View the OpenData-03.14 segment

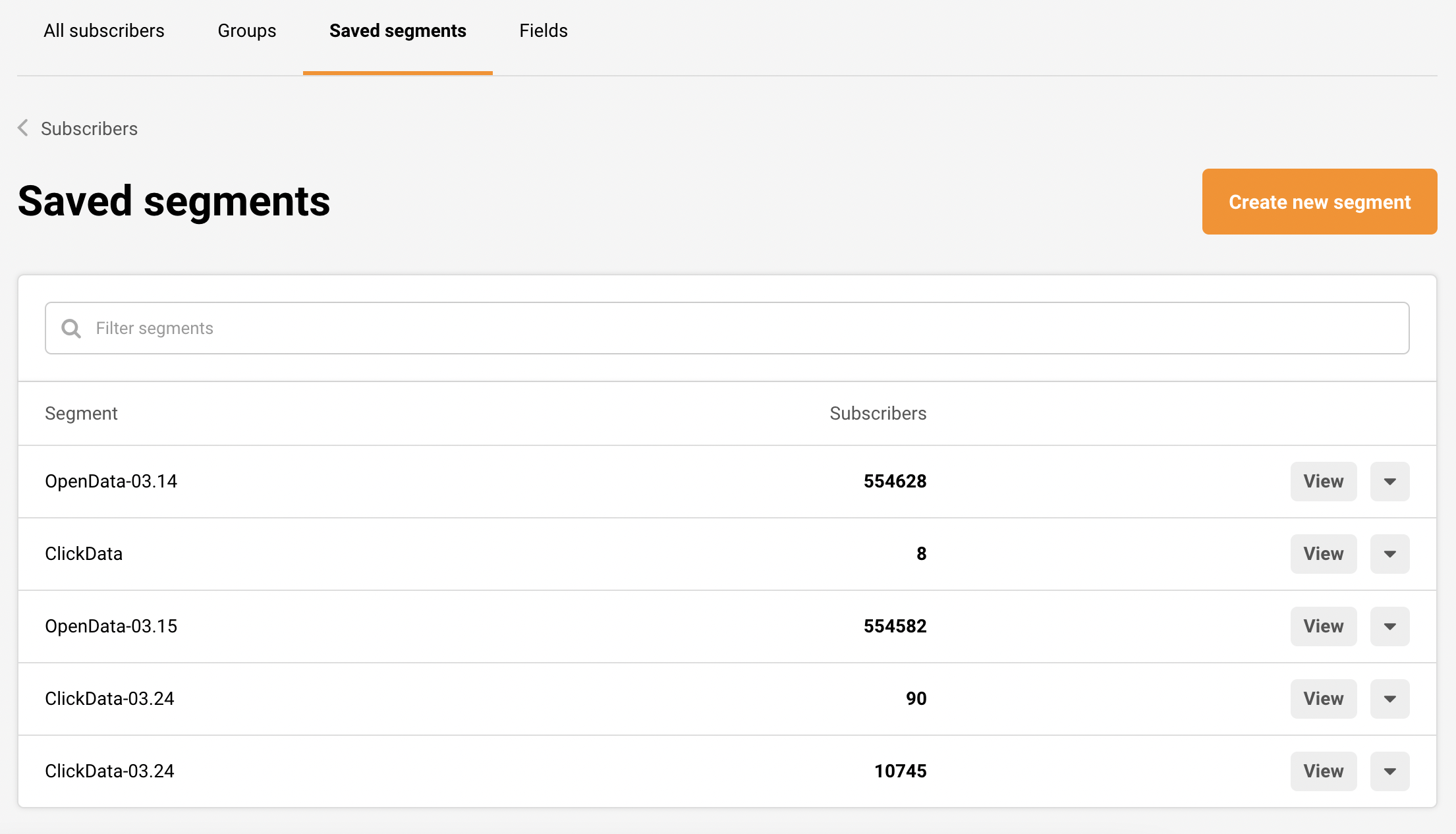pos(1323,482)
